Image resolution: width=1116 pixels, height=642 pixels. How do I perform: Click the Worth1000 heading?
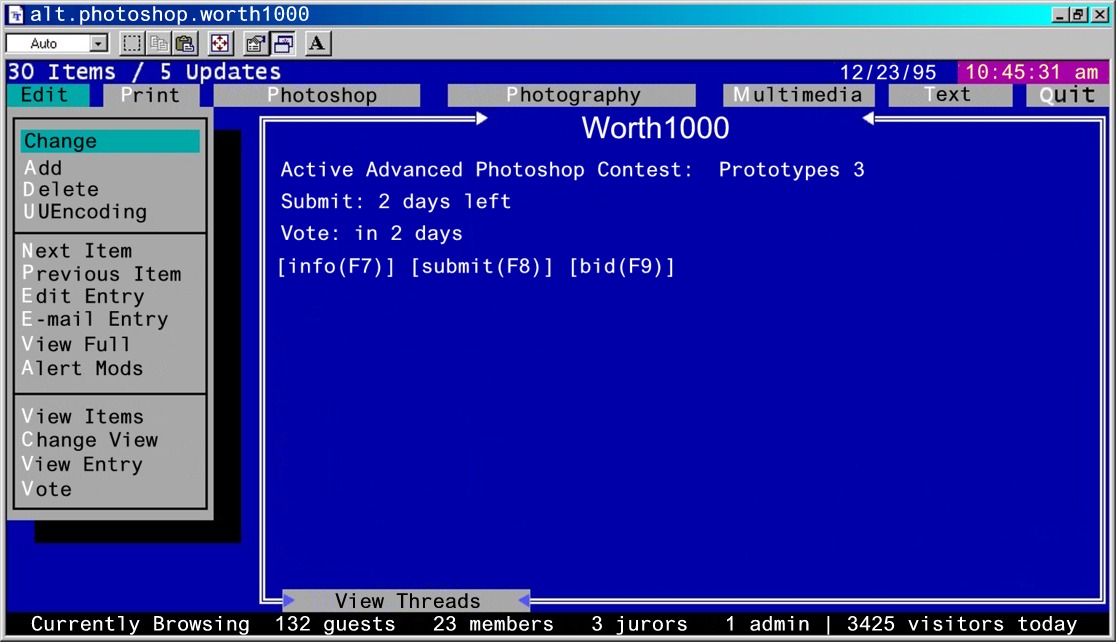point(656,128)
